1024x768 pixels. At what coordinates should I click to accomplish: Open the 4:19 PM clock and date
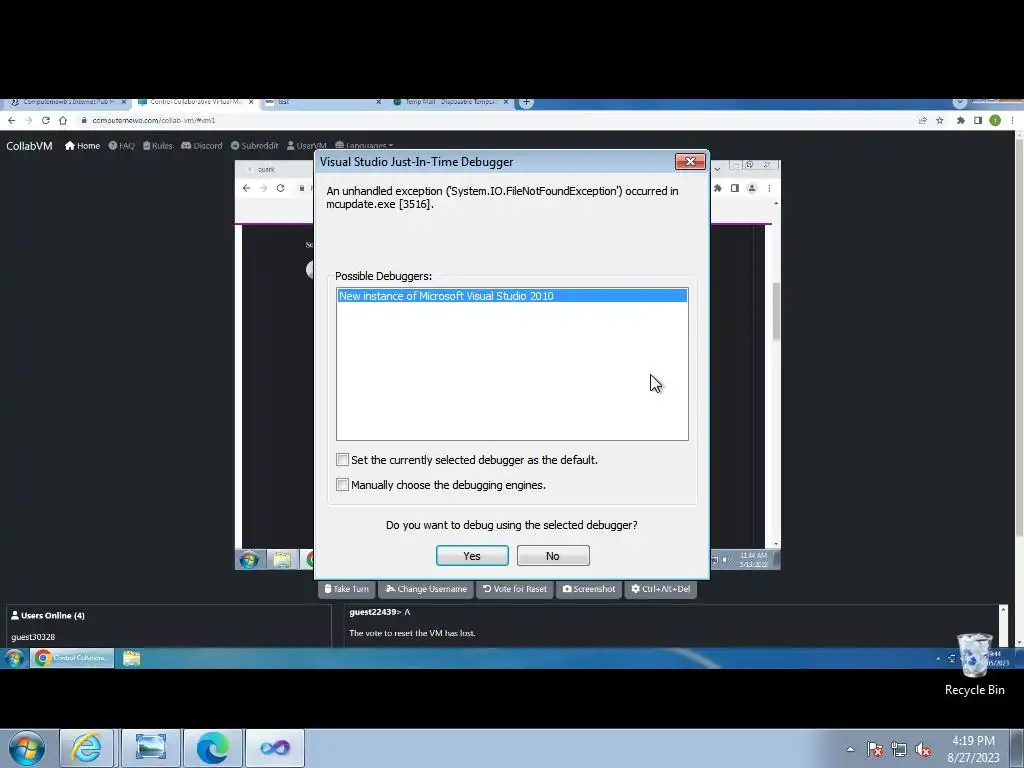(973, 749)
